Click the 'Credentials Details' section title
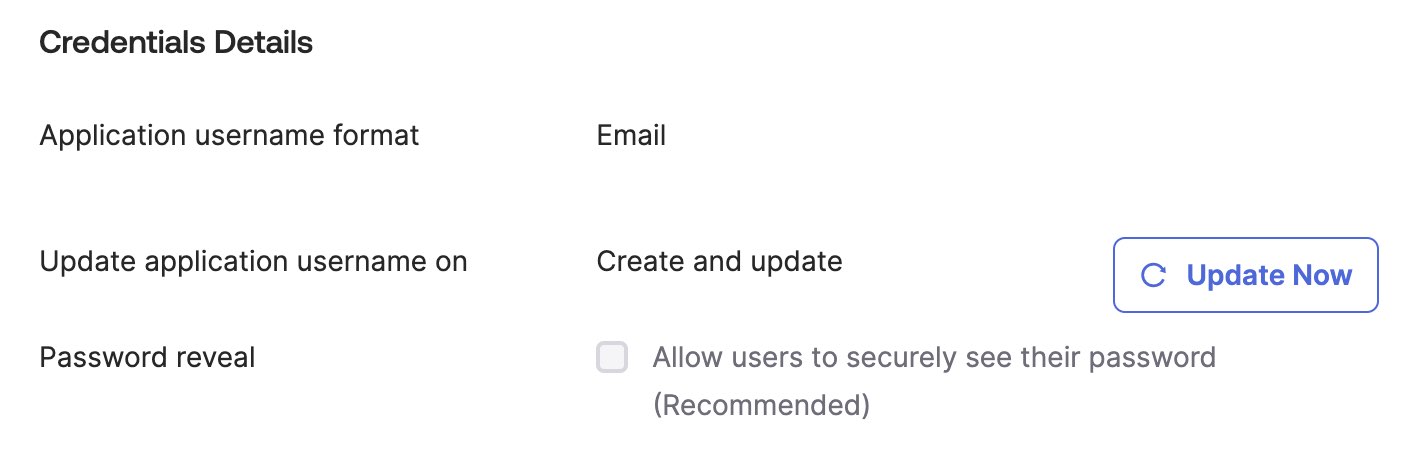 pyautogui.click(x=176, y=43)
